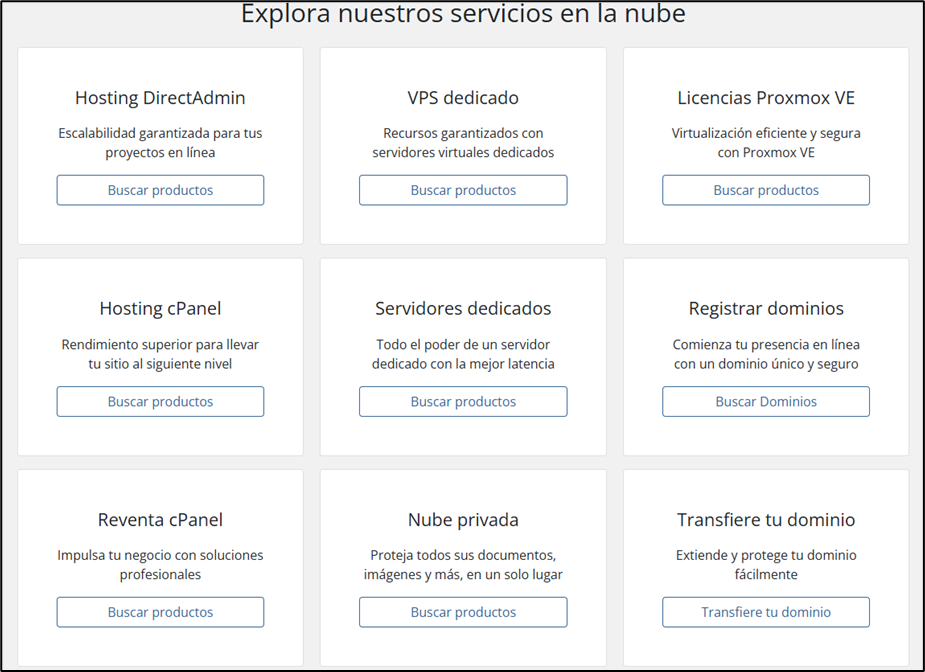
Task: Click Buscar productos under Nube privada
Action: [463, 612]
